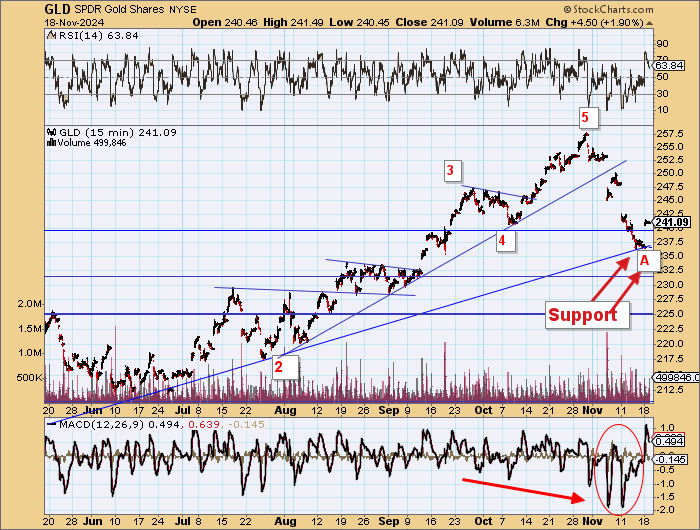
Task: Click the Support annotation label on the chart
Action: [x=587, y=315]
